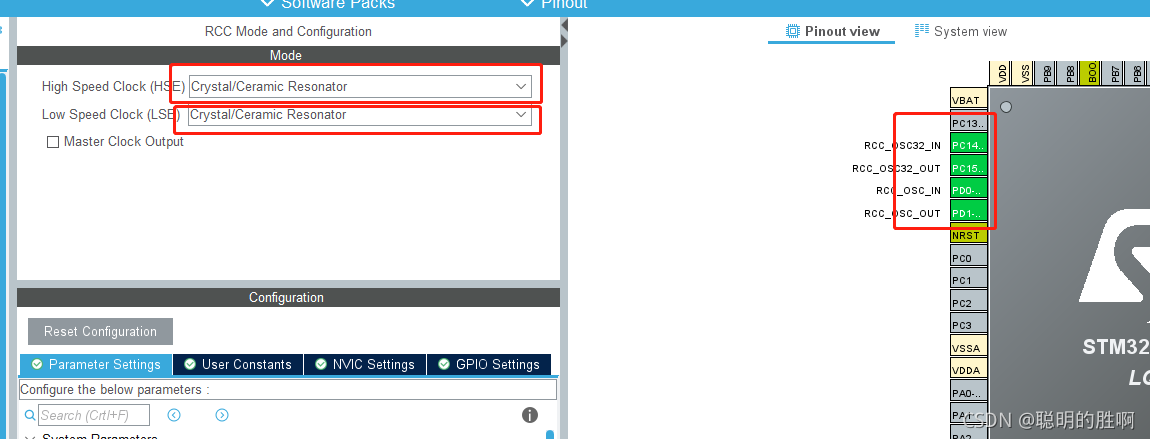Click the left-pointing panel collapse arrow
The width and height of the screenshot is (1150, 439).
click(564, 25)
